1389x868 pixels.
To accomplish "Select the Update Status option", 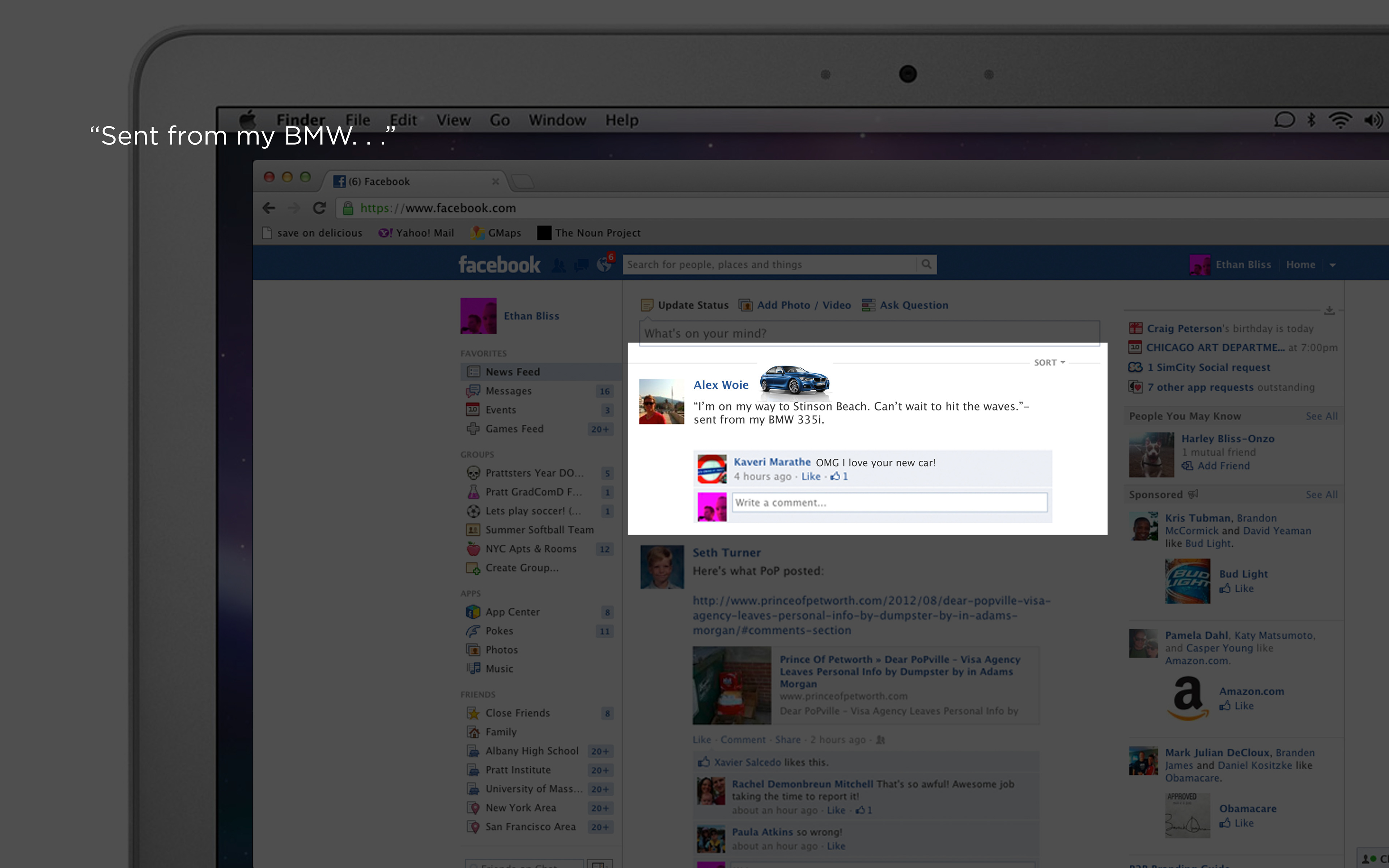I will coord(685,305).
